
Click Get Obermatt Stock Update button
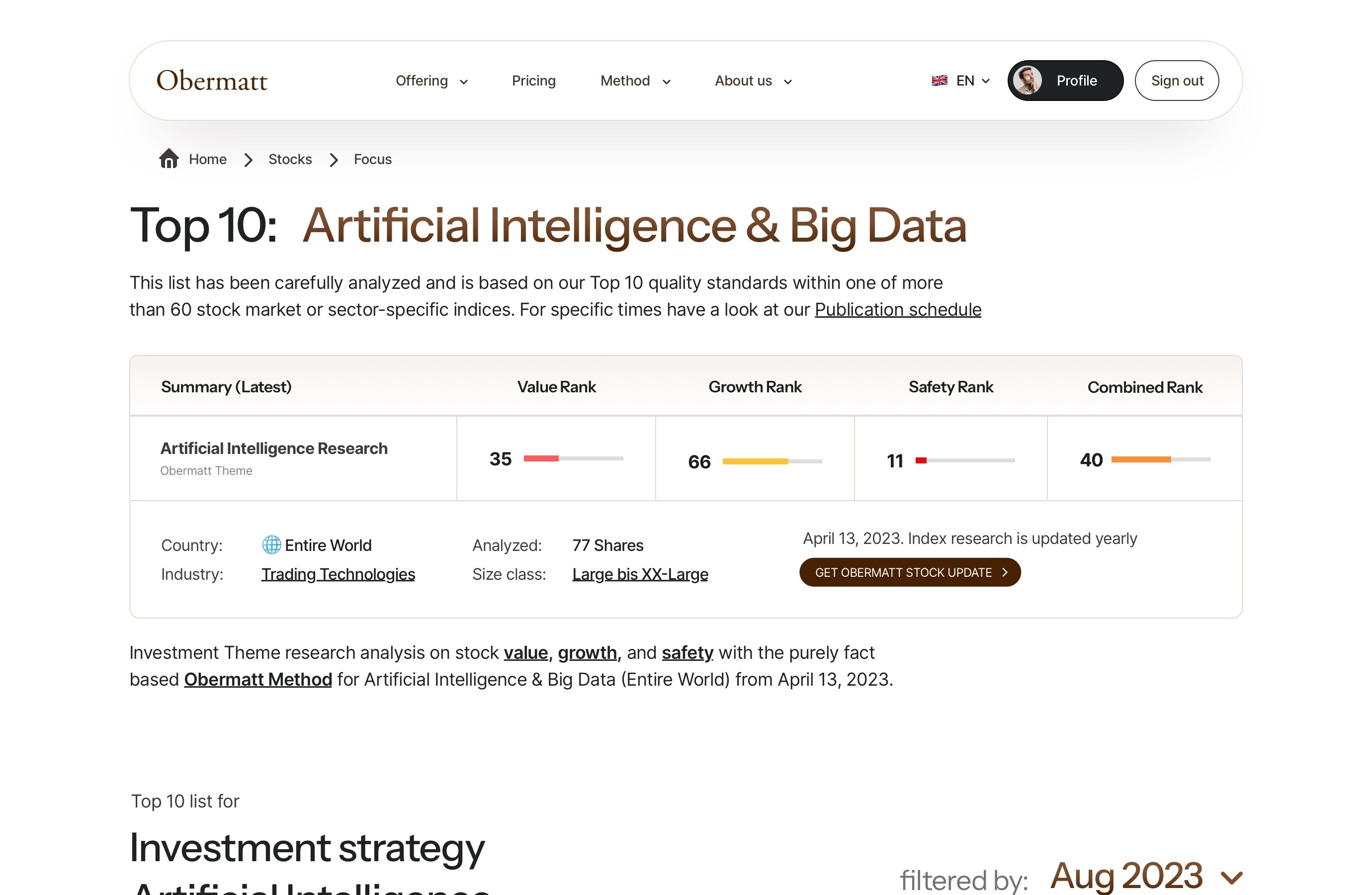pyautogui.click(x=910, y=572)
